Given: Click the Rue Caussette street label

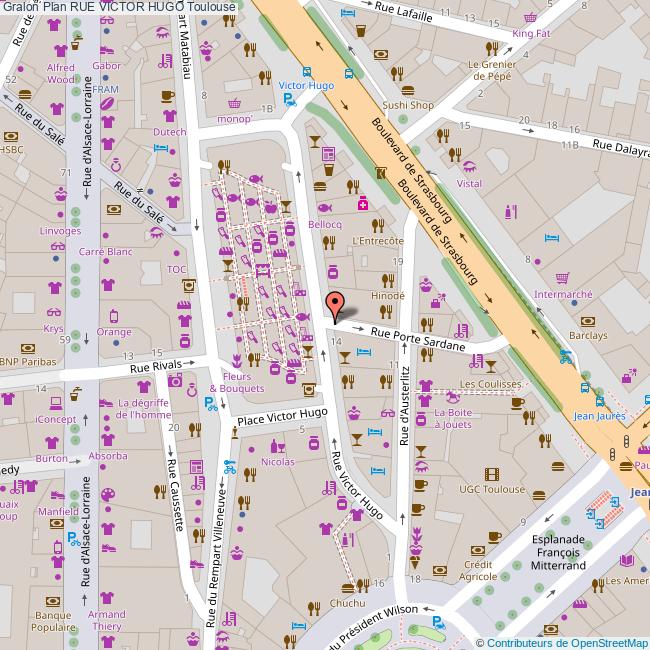Looking at the screenshot, I should 175,495.
